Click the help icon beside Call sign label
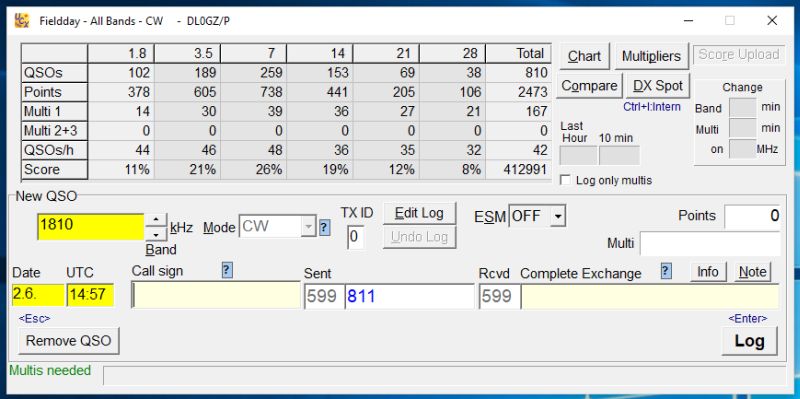 pos(227,271)
